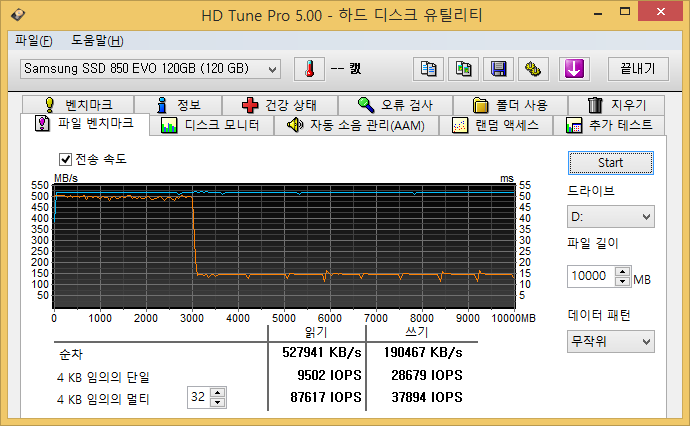The width and height of the screenshot is (690, 426).
Task: Click the 4 KB 임의의 멀티 label
Action: [x=103, y=400]
